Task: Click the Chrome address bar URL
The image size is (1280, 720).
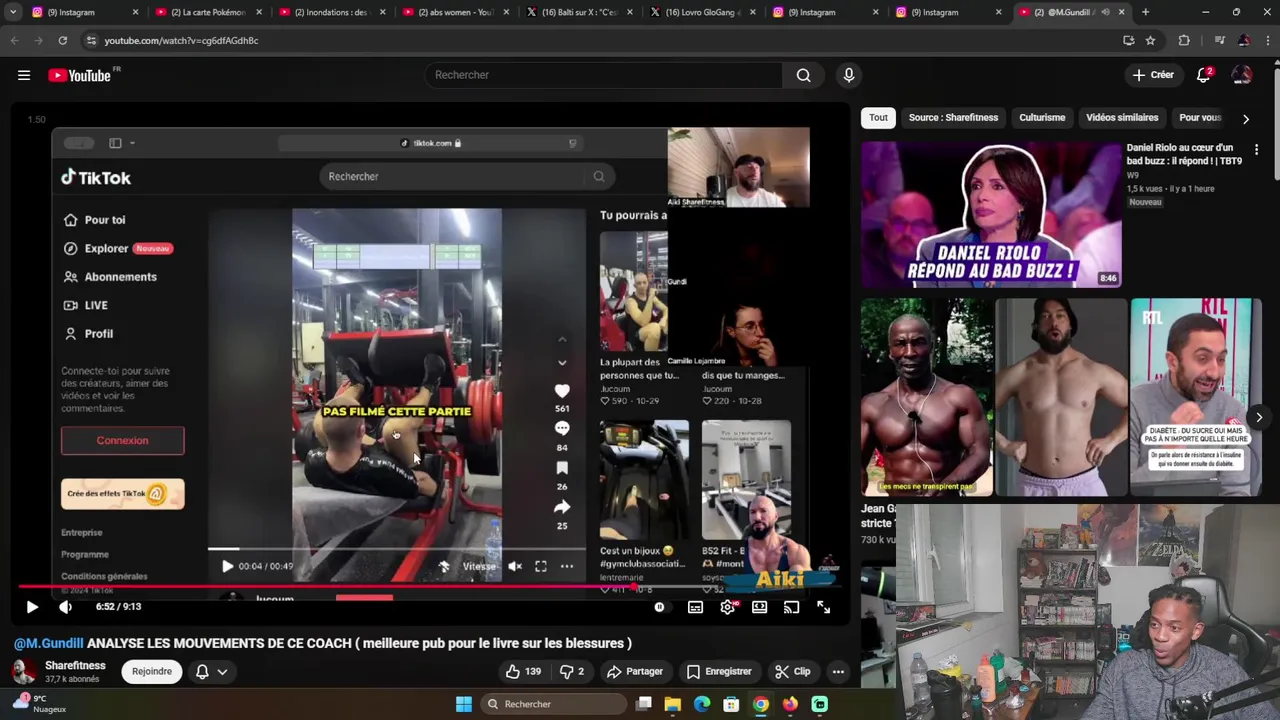Action: pos(181,40)
